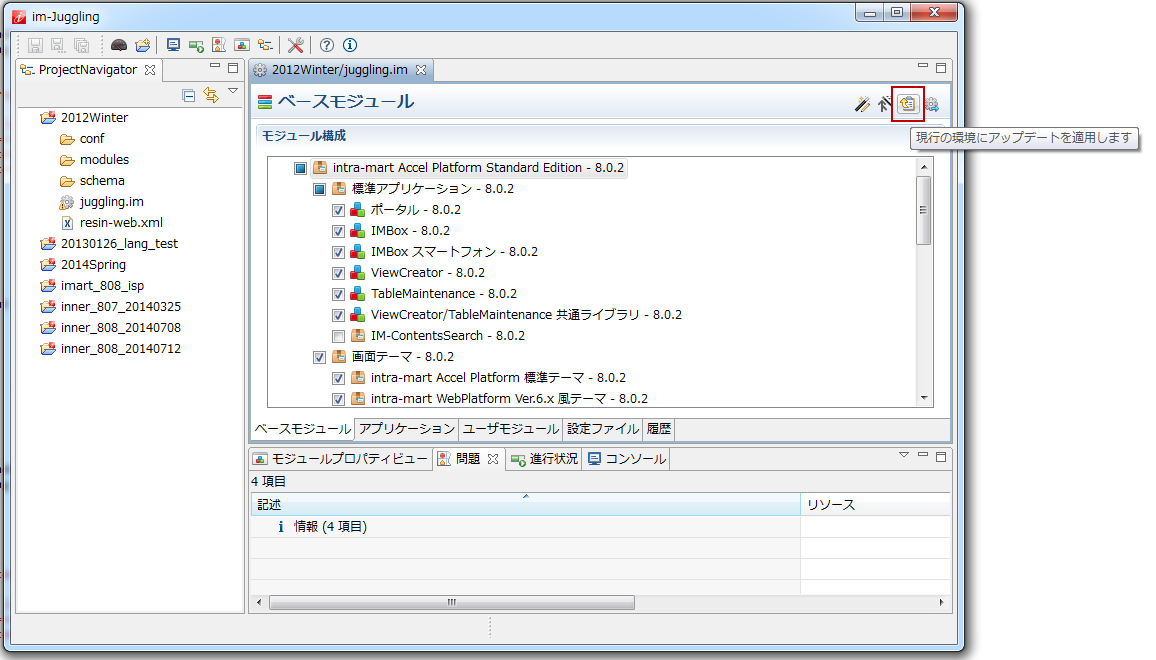
Task: Select resin-web.xml file
Action: point(121,223)
